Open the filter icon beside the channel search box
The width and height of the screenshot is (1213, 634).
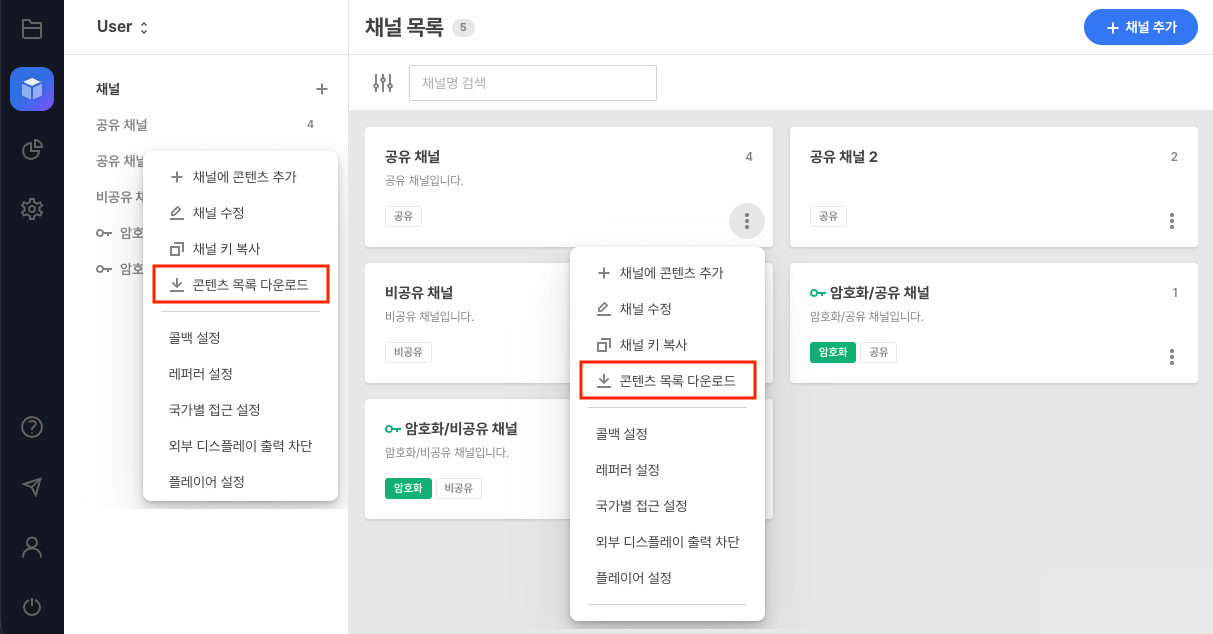coord(382,83)
